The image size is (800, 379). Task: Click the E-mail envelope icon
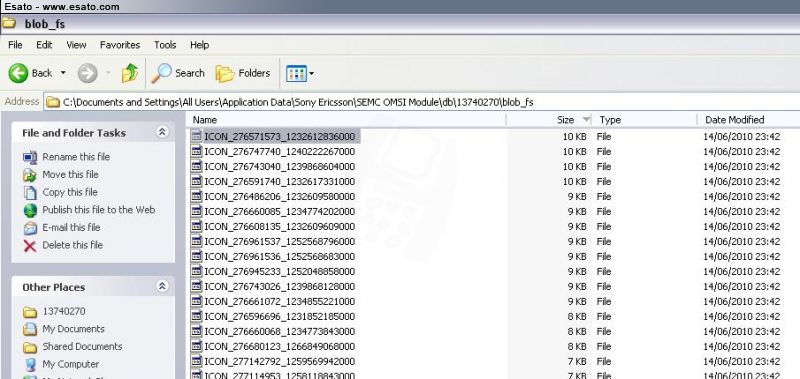click(x=30, y=228)
